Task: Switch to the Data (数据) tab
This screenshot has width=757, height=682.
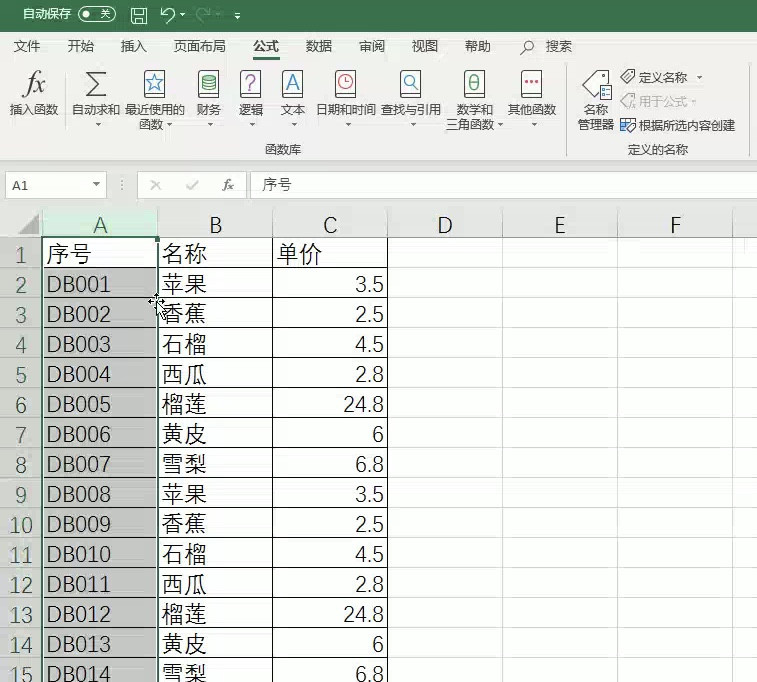Action: coord(319,46)
